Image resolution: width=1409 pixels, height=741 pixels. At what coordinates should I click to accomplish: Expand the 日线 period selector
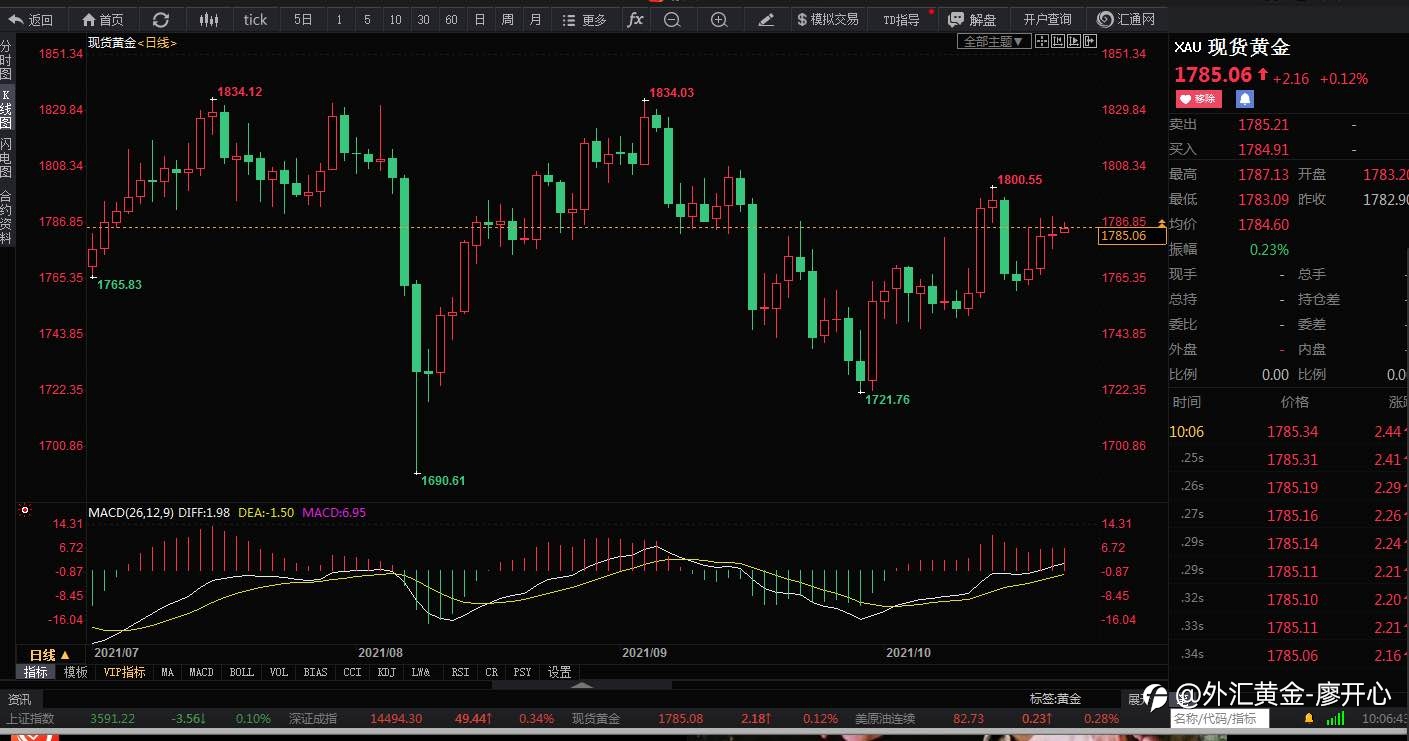coord(50,654)
